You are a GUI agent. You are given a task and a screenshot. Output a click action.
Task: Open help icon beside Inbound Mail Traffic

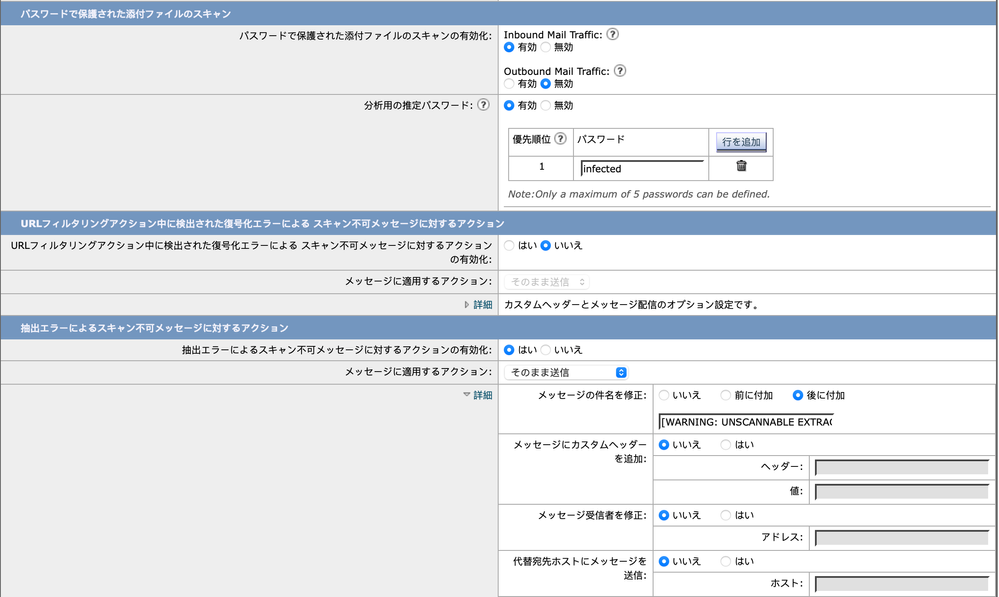pos(612,34)
